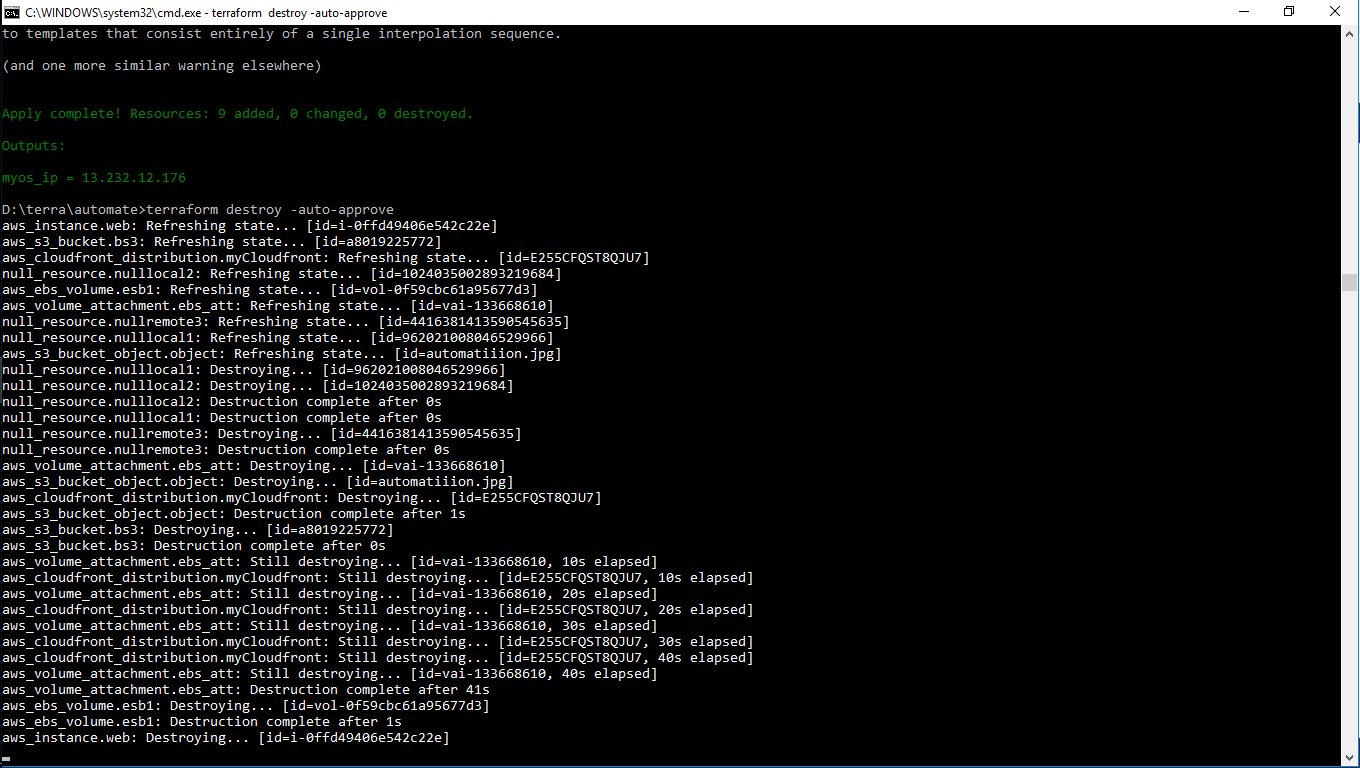Click 'aws_s3_bucket.bs3: Destroying...' line
Screen dimensions: 1360x768
coord(198,530)
